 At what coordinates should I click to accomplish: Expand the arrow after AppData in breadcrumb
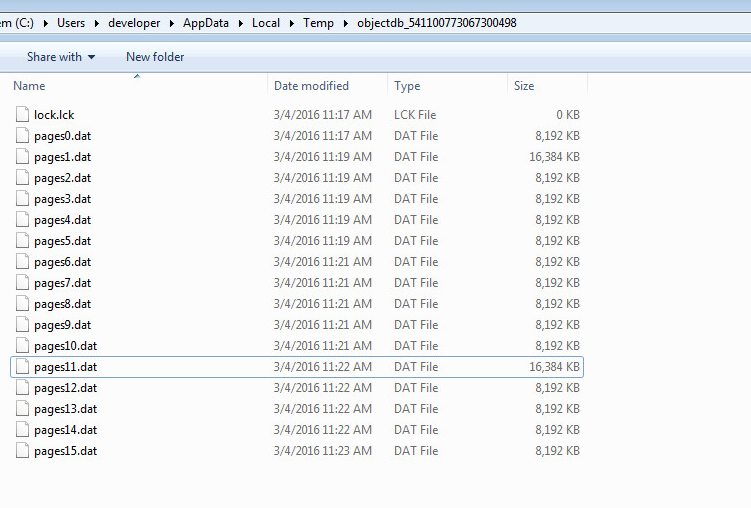(240, 23)
